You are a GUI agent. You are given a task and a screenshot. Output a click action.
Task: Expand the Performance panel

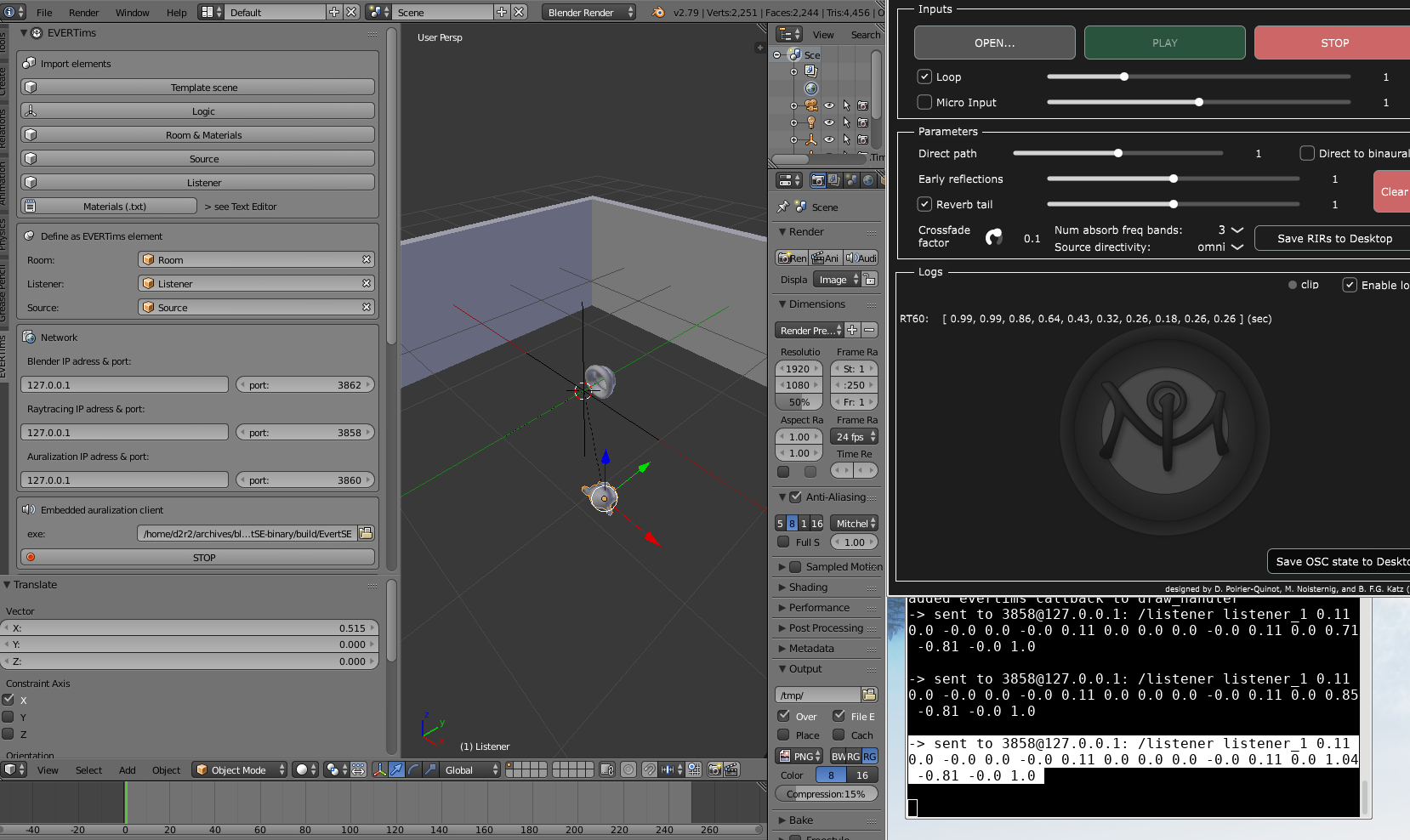click(819, 607)
